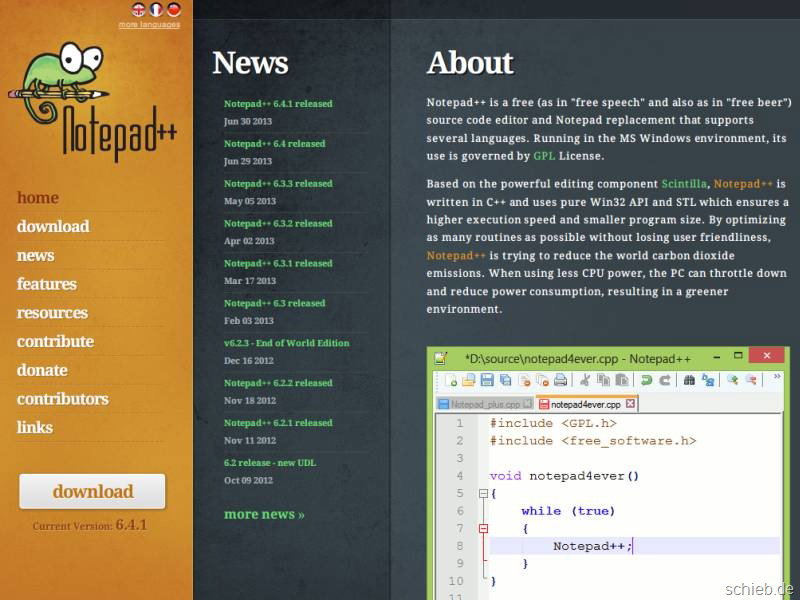This screenshot has height=600, width=800.
Task: Click the Find binoculars icon
Action: click(x=690, y=380)
